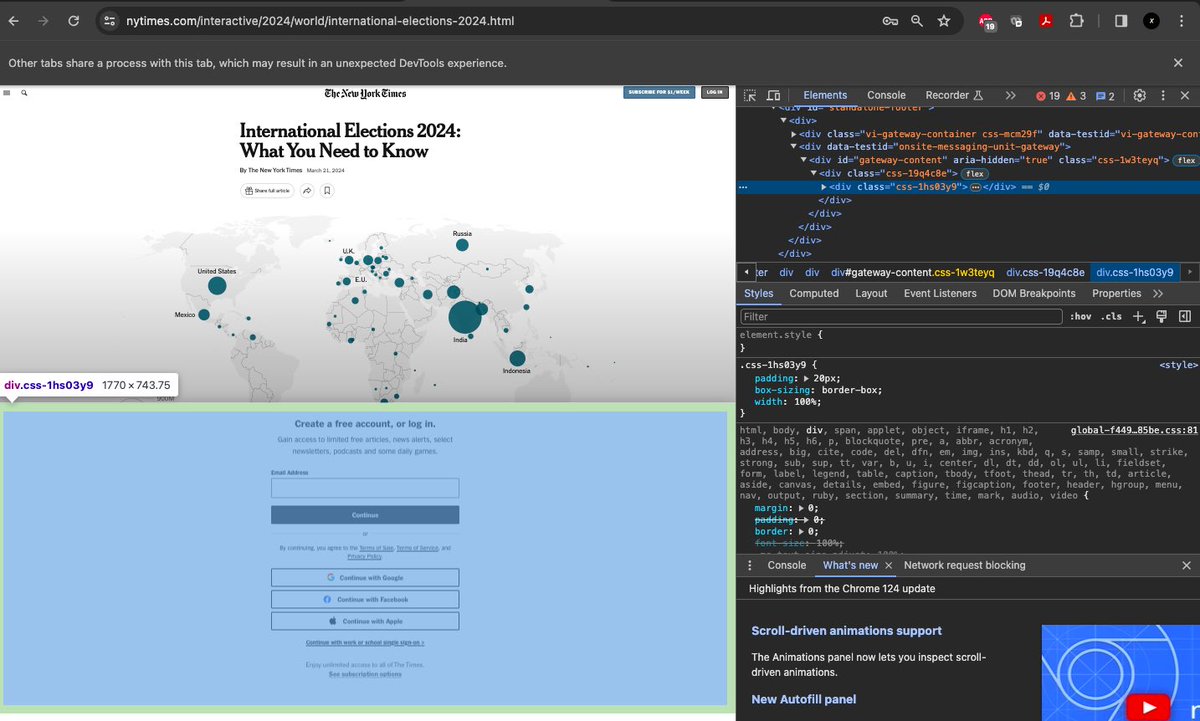Open the Chrome extensions puzzle icon

click(x=1076, y=21)
